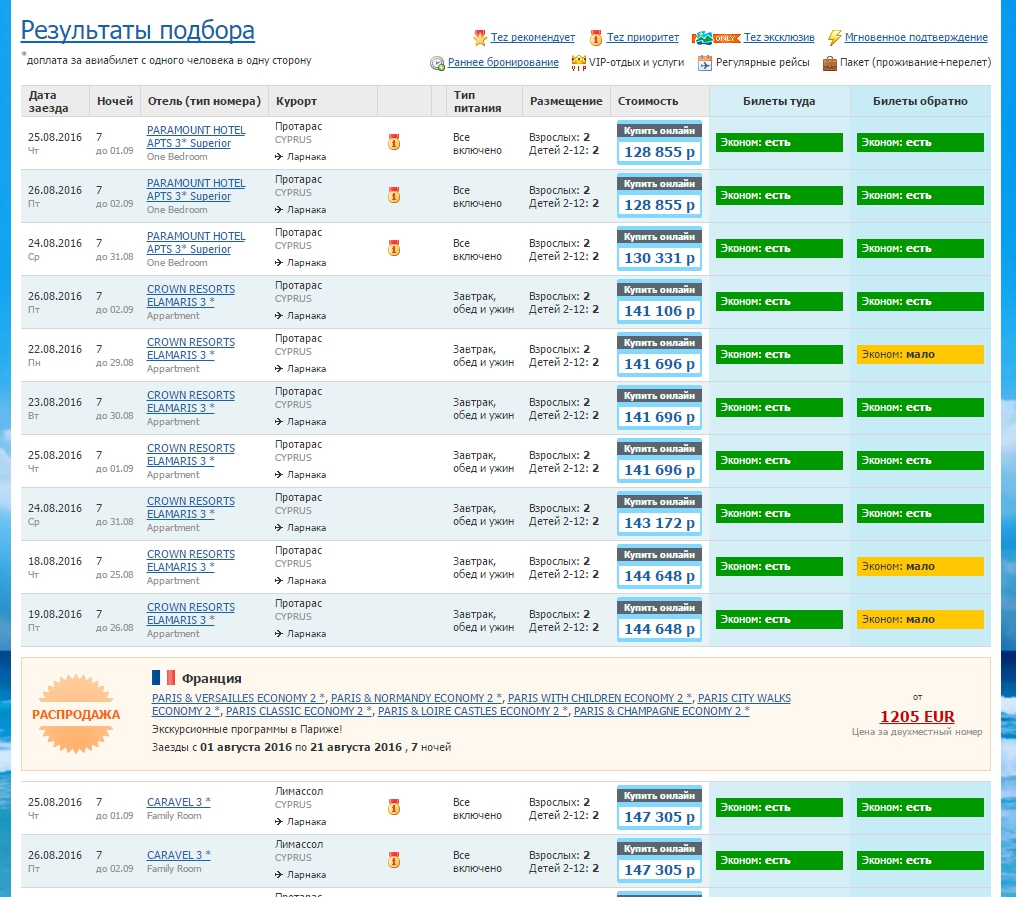Click the 141 696 р price for 25.08.2016

(659, 470)
